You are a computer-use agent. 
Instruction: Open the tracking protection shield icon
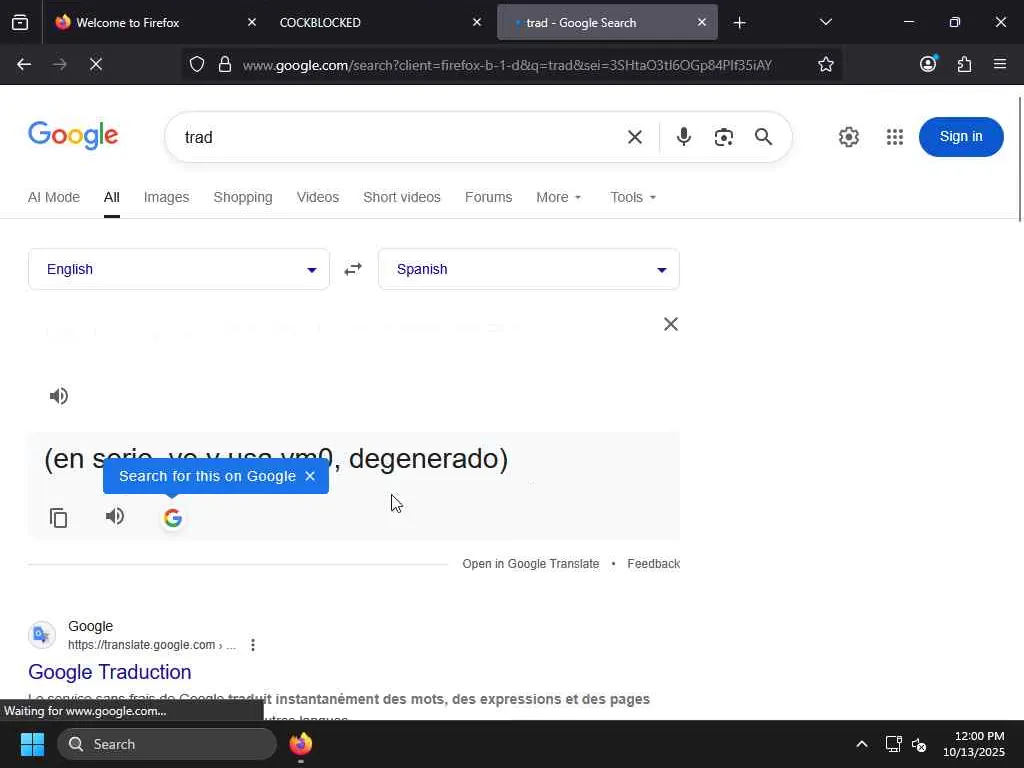point(197,64)
